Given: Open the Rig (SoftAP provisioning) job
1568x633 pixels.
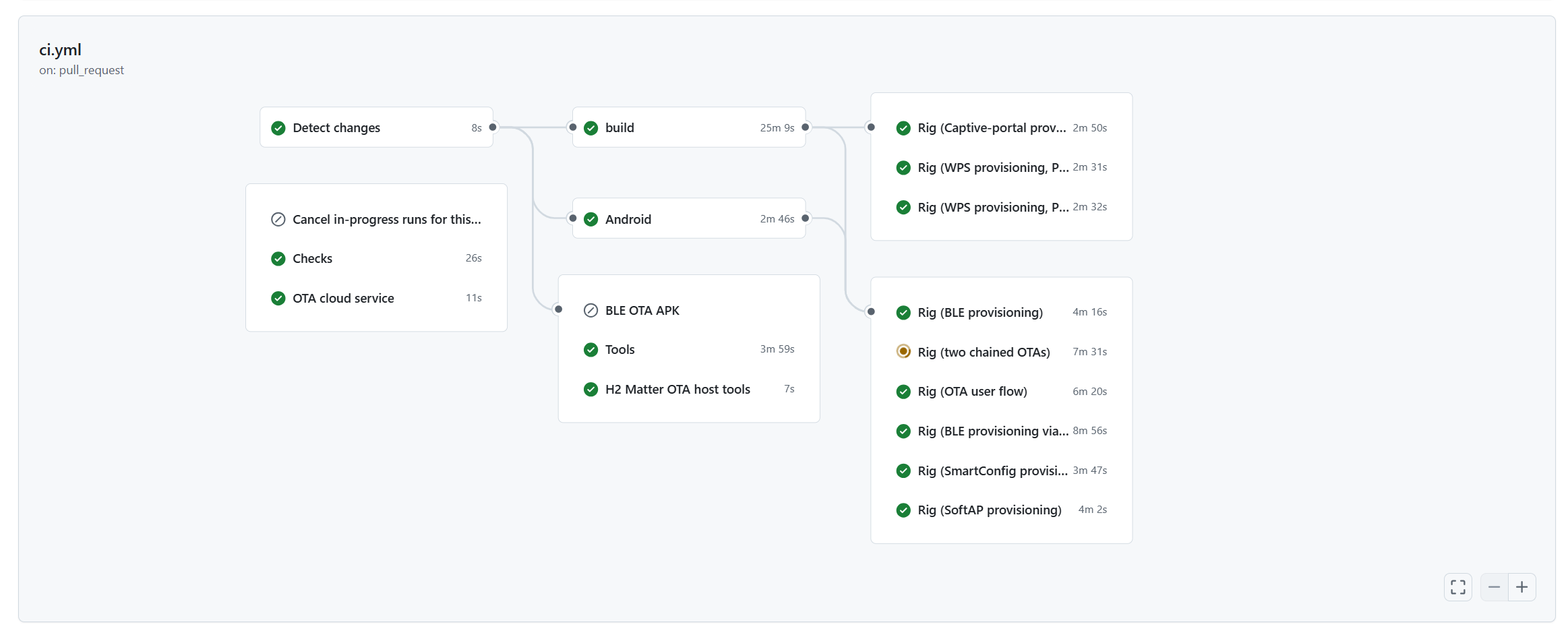Looking at the screenshot, I should [1002, 510].
